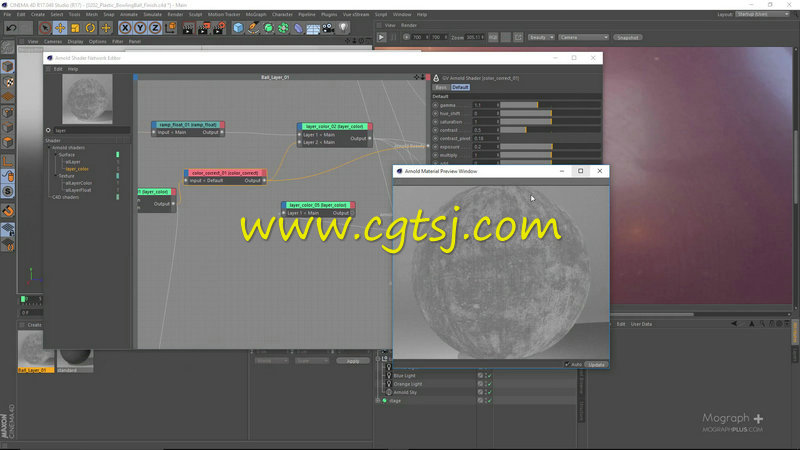
Task: Activate the Move tool
Action: (x=60, y=28)
